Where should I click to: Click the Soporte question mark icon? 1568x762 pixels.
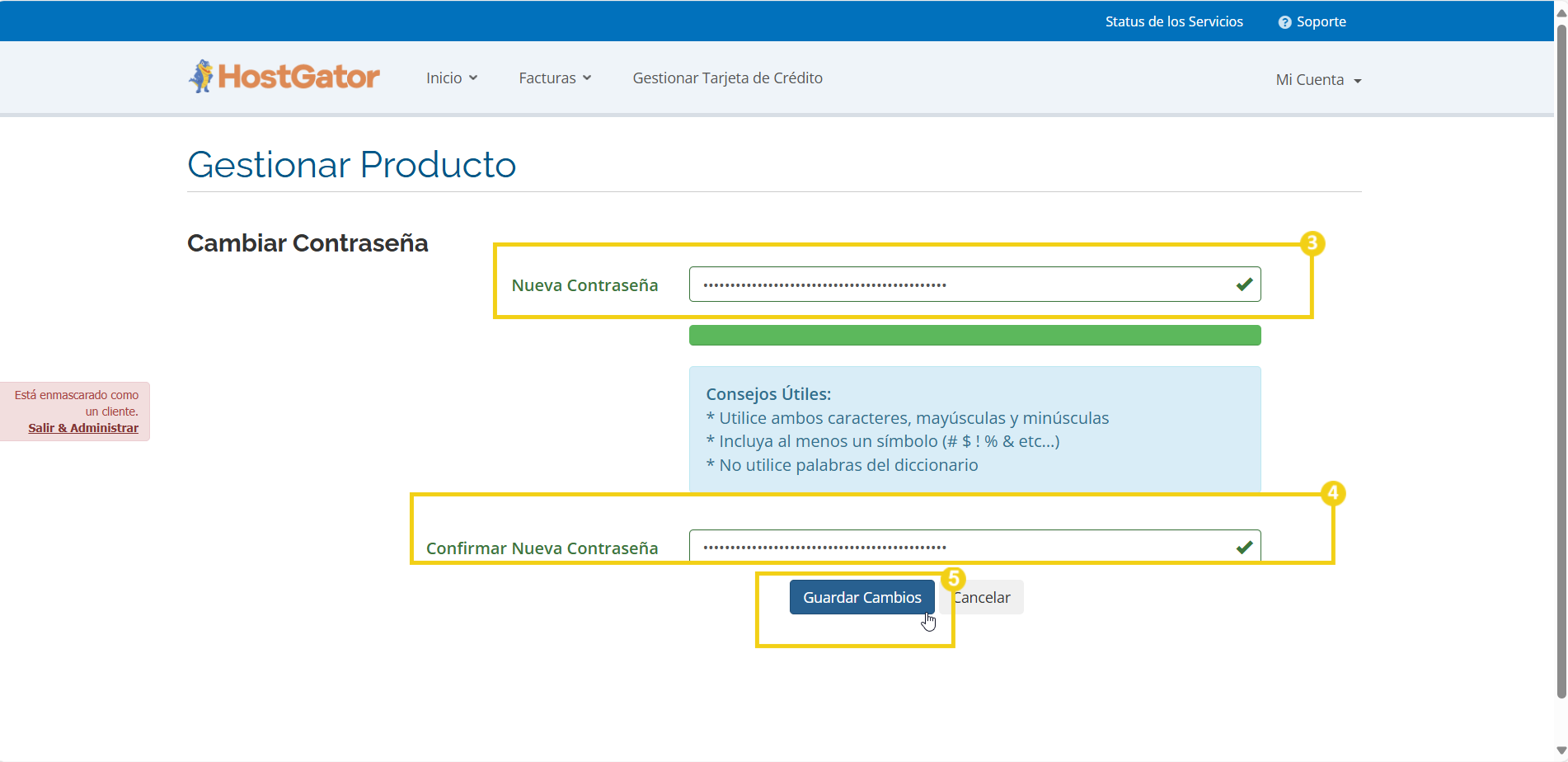1284,22
